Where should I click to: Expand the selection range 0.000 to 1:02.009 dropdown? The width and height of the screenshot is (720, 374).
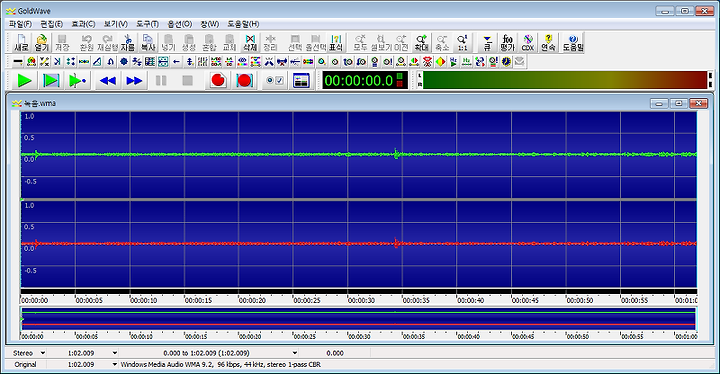click(x=295, y=353)
